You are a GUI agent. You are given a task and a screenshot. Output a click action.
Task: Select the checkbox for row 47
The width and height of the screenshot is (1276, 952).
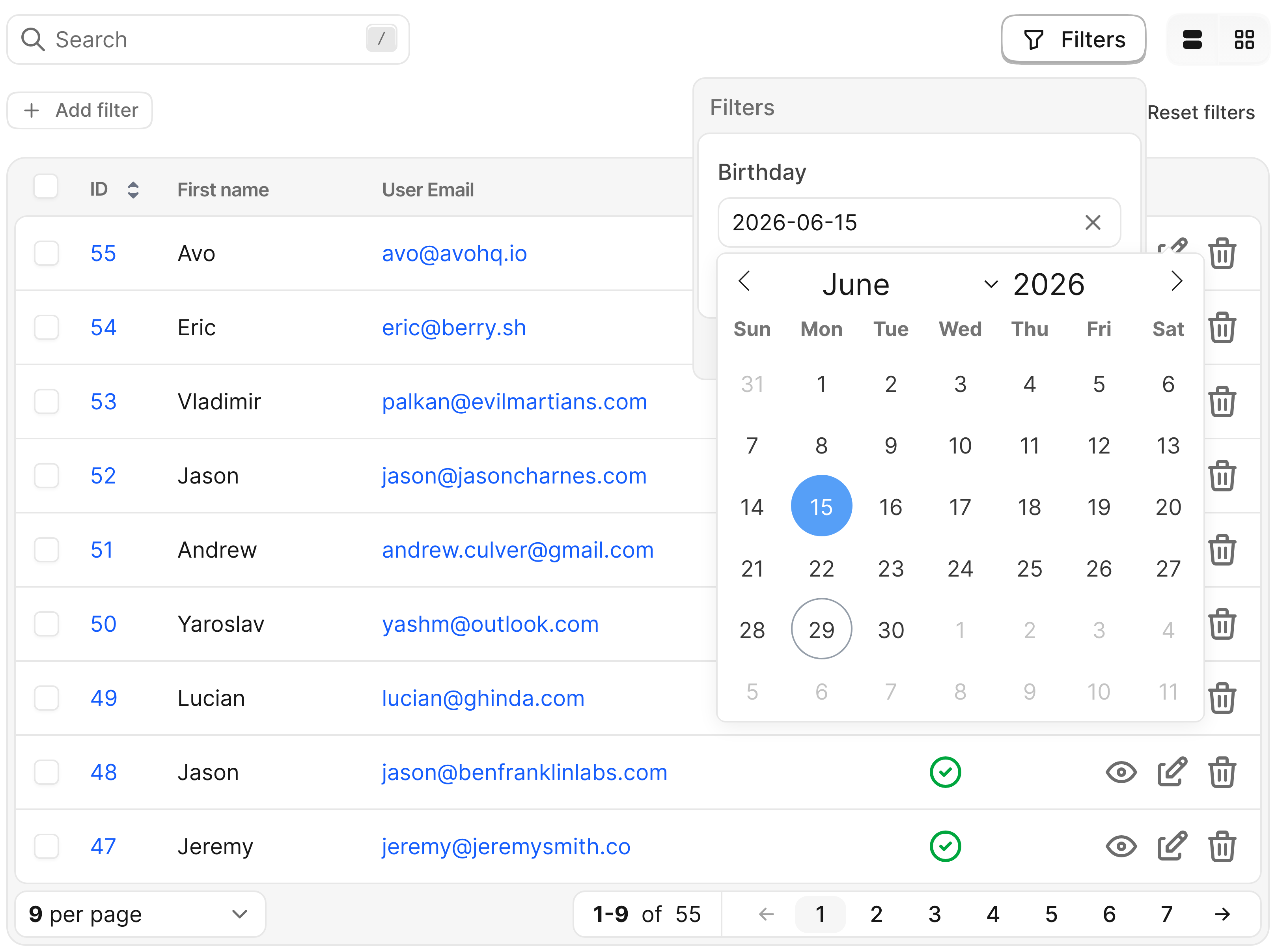pos(46,847)
